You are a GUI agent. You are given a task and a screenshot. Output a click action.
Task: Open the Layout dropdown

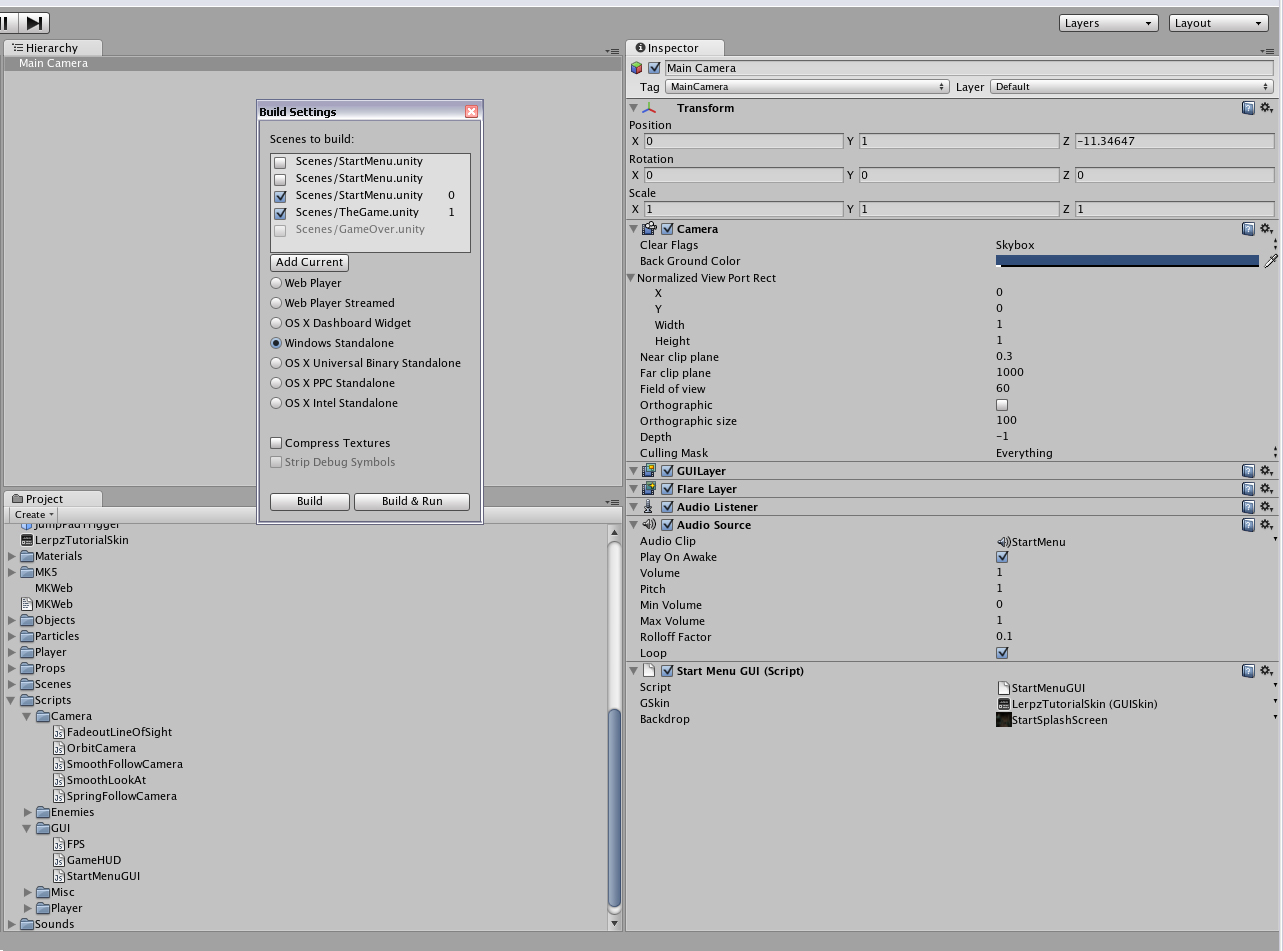click(x=1218, y=22)
